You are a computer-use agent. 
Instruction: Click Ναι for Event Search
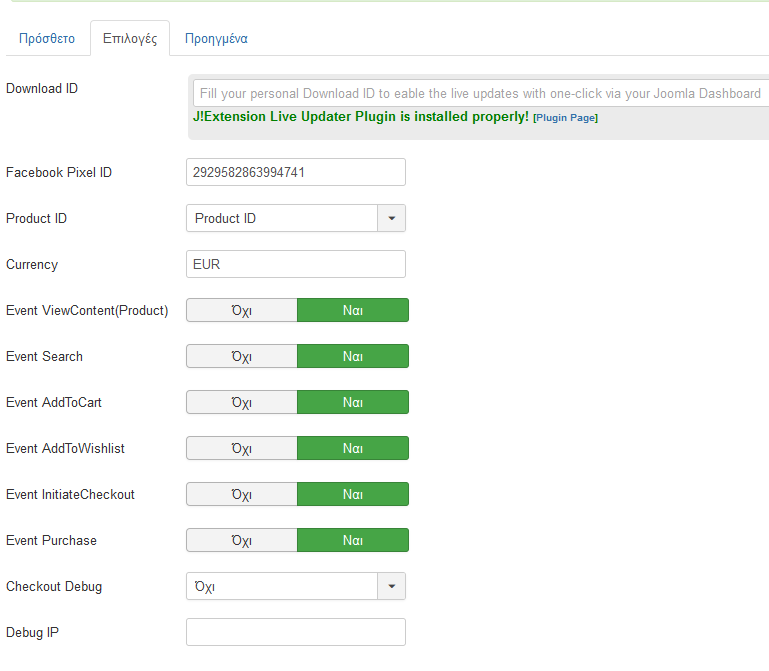(353, 356)
